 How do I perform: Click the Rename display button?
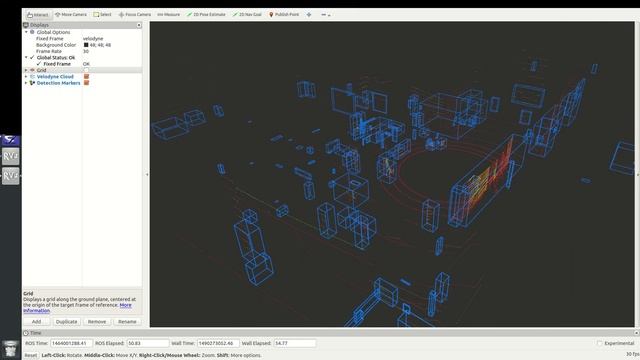tap(127, 322)
